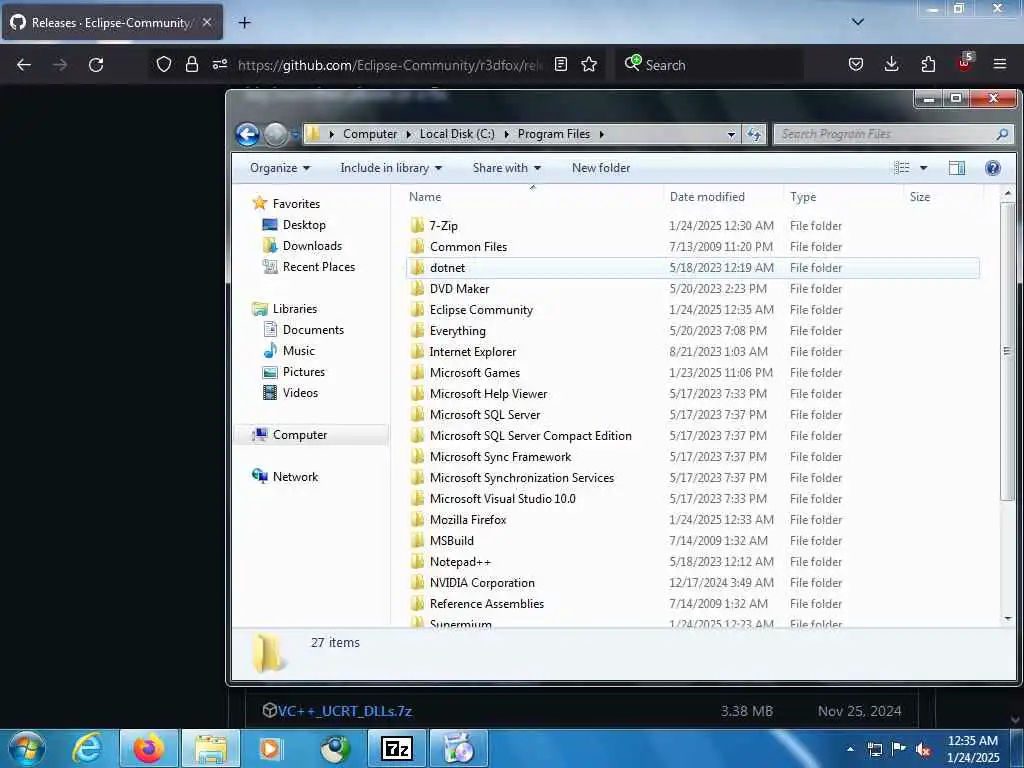The height and width of the screenshot is (768, 1024).
Task: Select Downloads in Favorites
Action: click(x=302, y=246)
